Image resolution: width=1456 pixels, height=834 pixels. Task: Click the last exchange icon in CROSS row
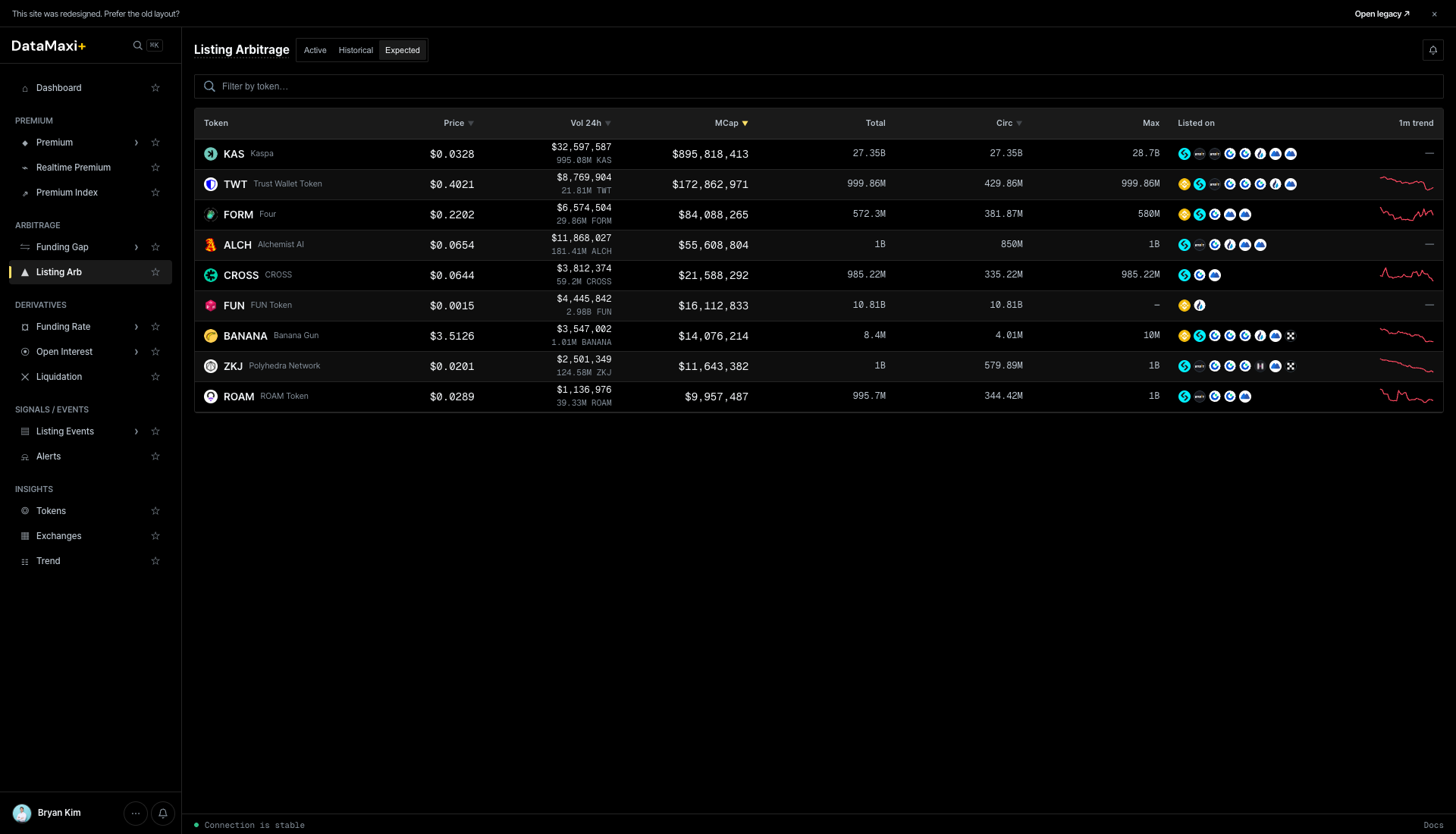(1215, 275)
